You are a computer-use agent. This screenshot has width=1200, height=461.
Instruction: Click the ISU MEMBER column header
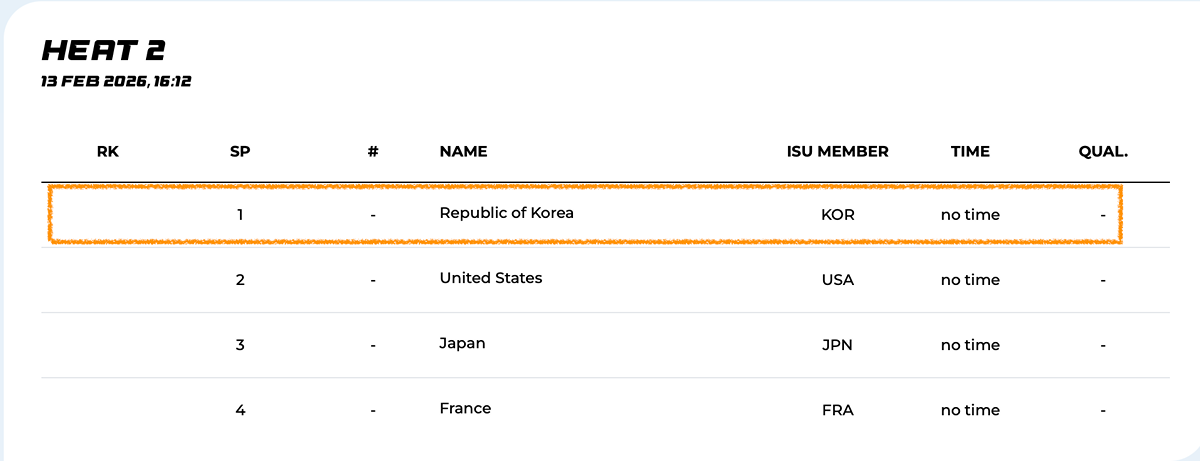[837, 152]
